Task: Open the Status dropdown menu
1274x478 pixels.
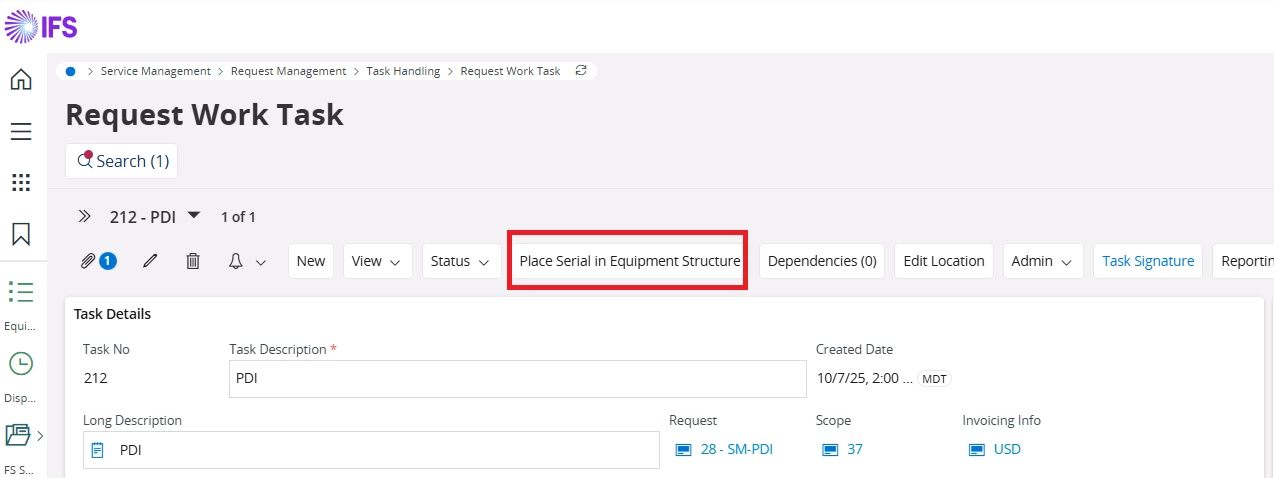Action: tap(461, 261)
